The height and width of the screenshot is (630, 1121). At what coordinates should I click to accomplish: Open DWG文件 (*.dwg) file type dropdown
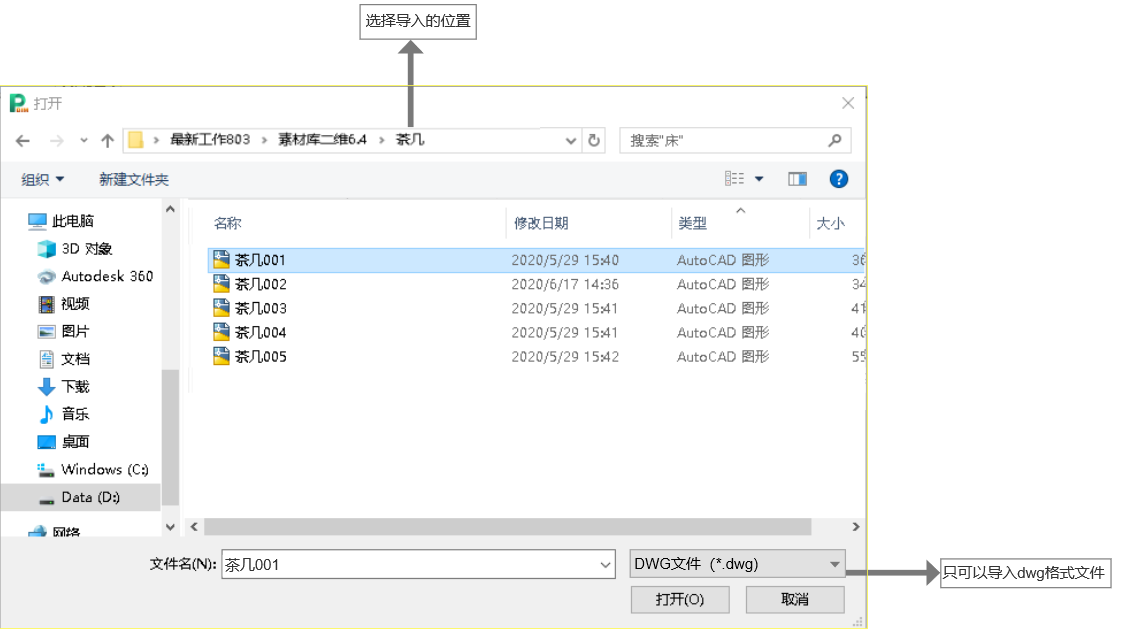click(737, 563)
